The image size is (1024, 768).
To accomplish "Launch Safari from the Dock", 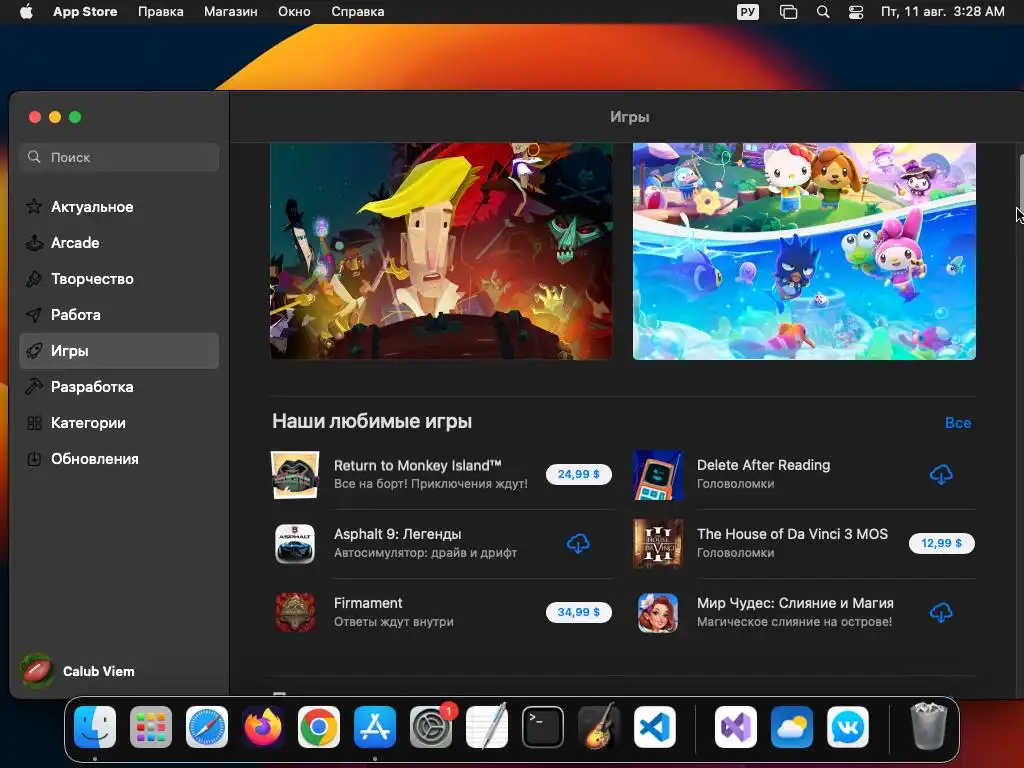I will [207, 727].
